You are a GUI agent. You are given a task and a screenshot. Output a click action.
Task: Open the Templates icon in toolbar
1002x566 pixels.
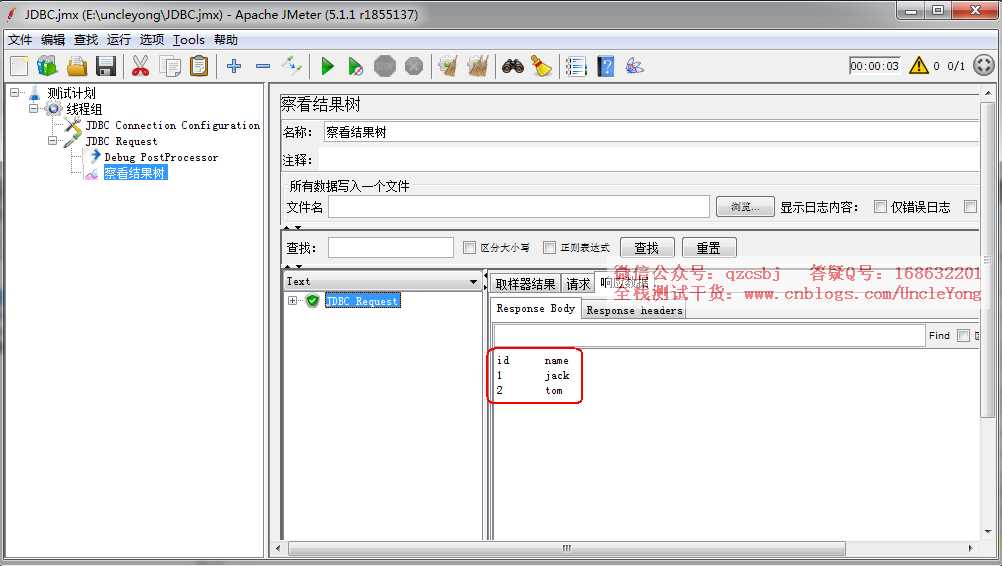47,66
